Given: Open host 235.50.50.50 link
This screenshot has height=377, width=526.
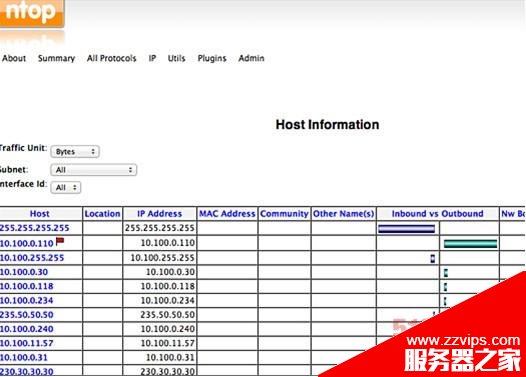Looking at the screenshot, I should (27, 315).
